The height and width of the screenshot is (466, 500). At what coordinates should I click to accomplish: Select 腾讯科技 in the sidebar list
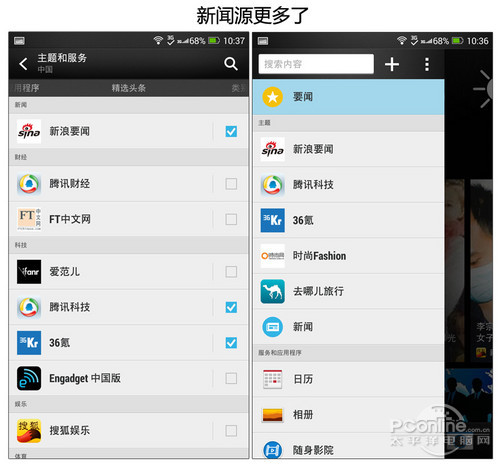(348, 185)
